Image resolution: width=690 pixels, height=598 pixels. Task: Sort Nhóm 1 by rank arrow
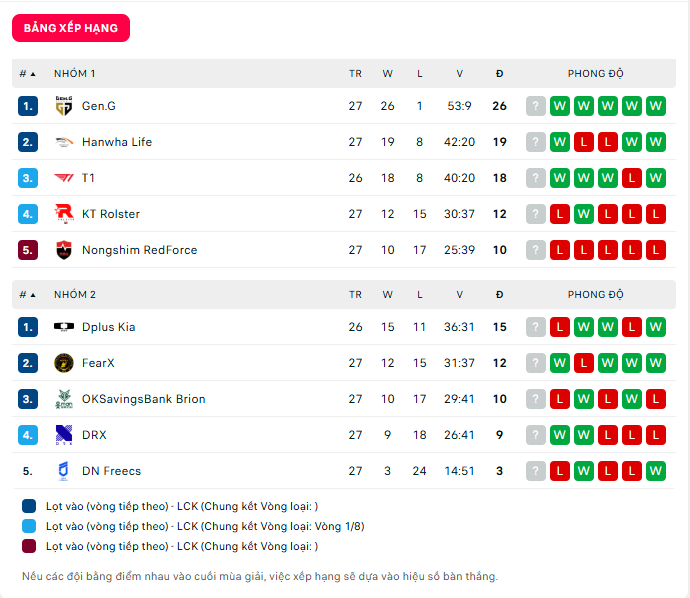pyautogui.click(x=32, y=74)
